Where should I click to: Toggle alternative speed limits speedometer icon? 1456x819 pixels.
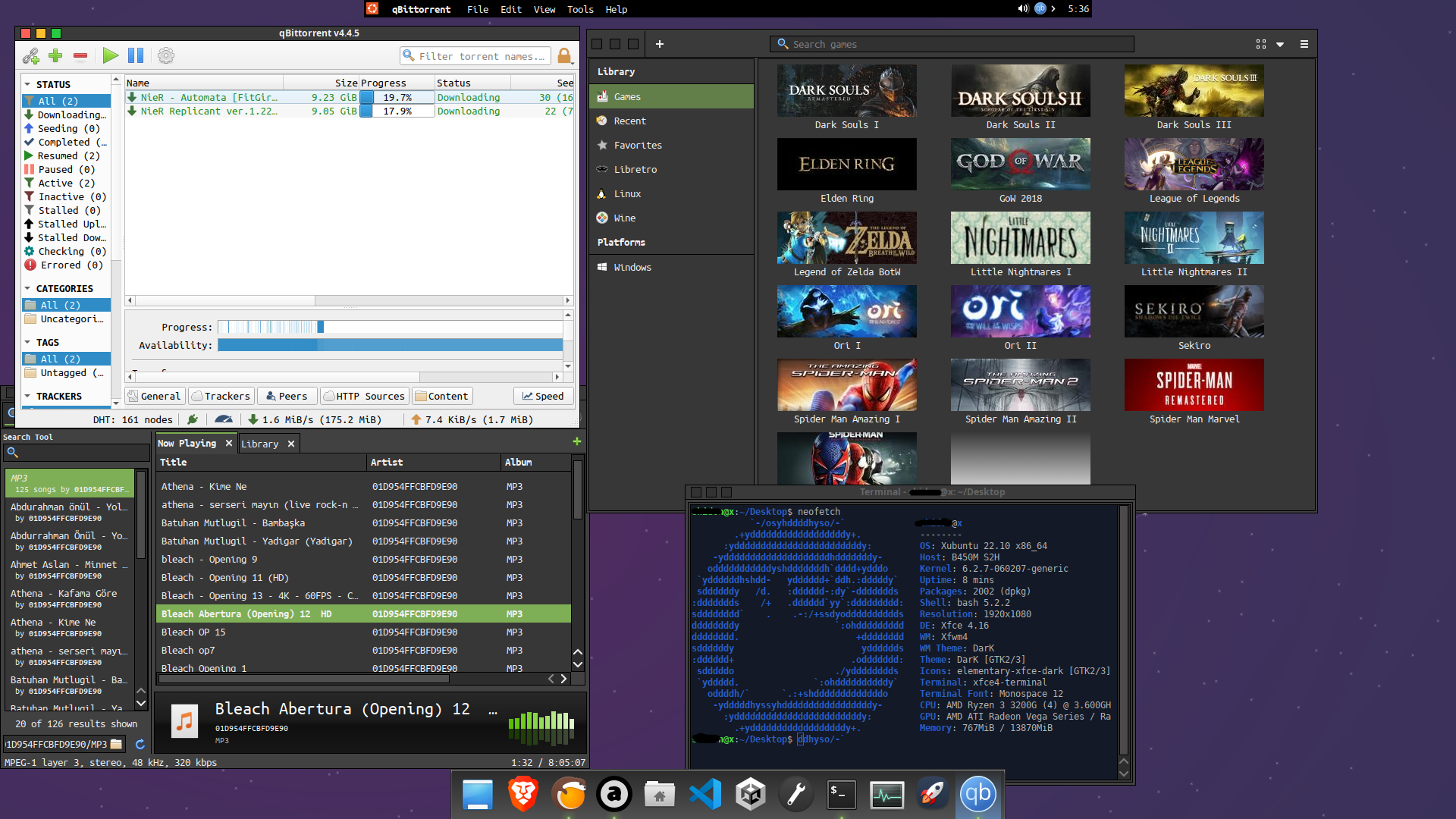(223, 419)
